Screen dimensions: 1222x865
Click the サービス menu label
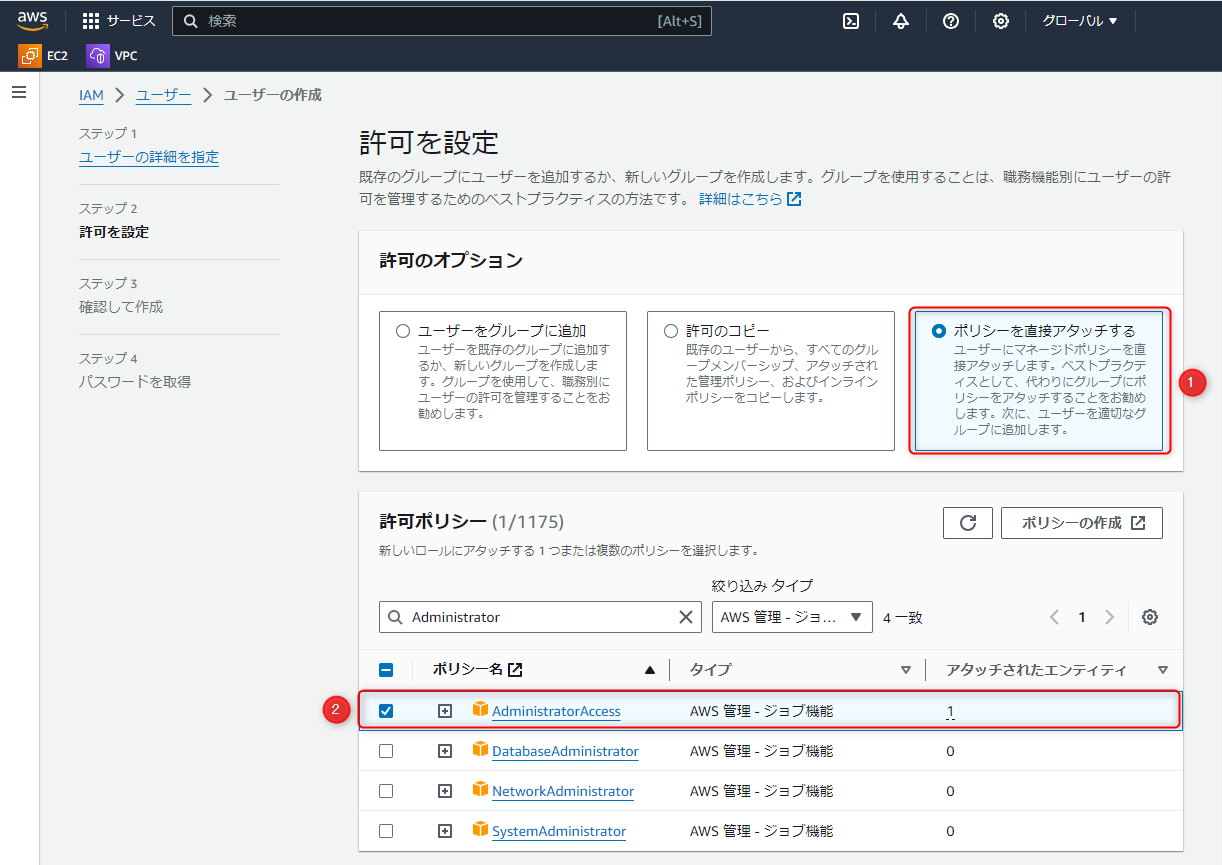[x=131, y=21]
